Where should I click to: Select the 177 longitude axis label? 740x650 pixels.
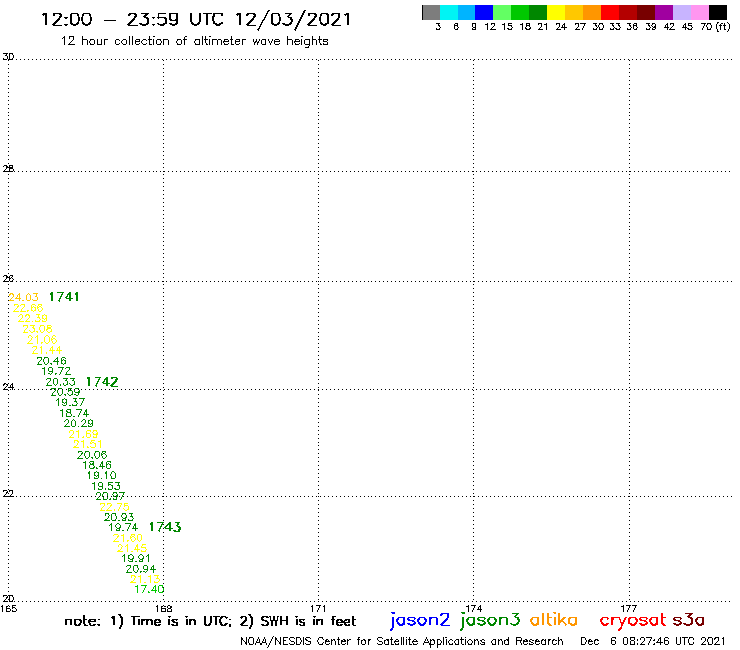pyautogui.click(x=629, y=609)
